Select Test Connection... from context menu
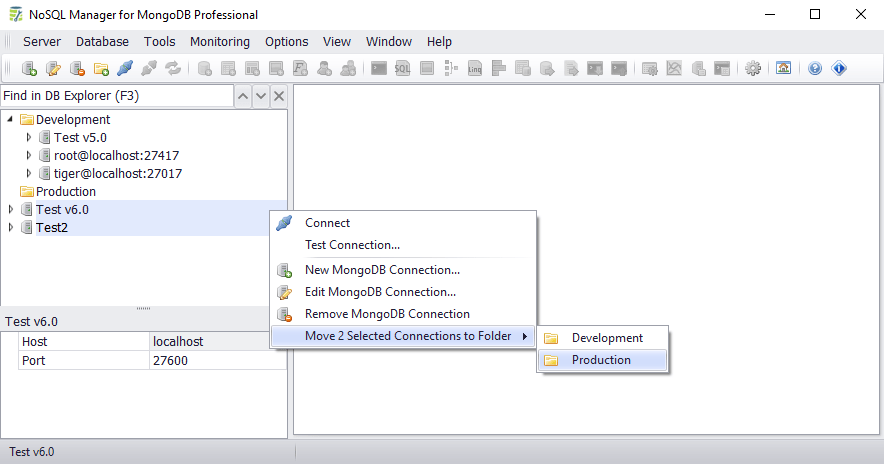884x464 pixels. coord(352,245)
